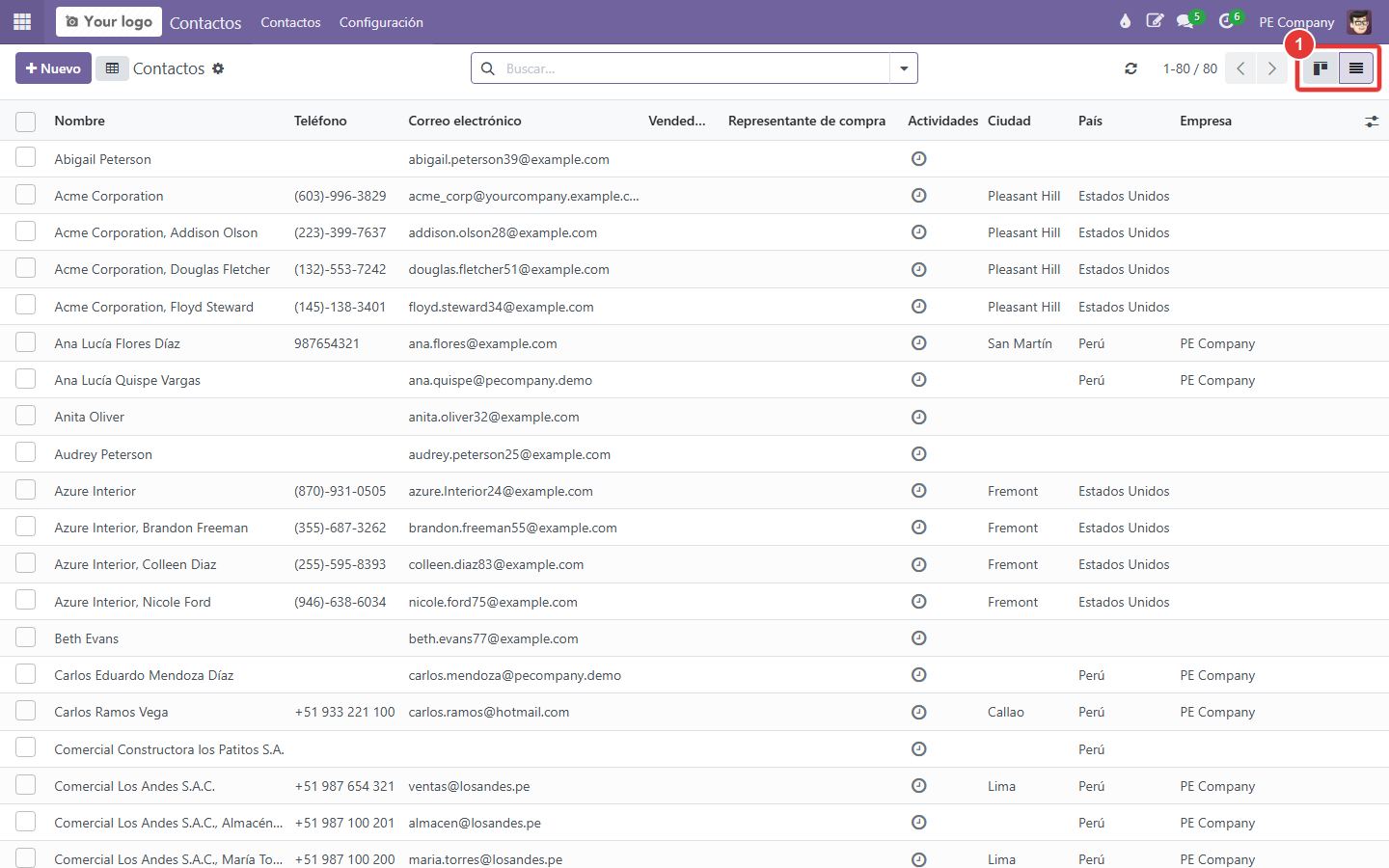The width and height of the screenshot is (1389, 868).
Task: Sort by the Nombre column header
Action: coord(79,122)
